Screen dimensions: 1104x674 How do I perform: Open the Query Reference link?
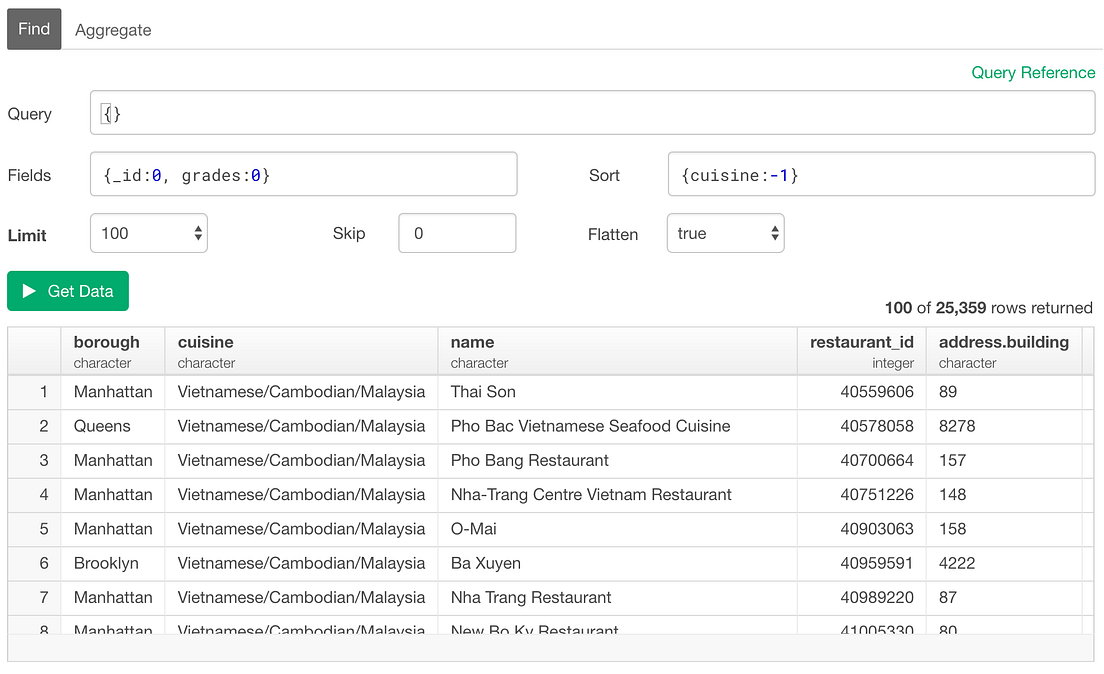(1033, 72)
